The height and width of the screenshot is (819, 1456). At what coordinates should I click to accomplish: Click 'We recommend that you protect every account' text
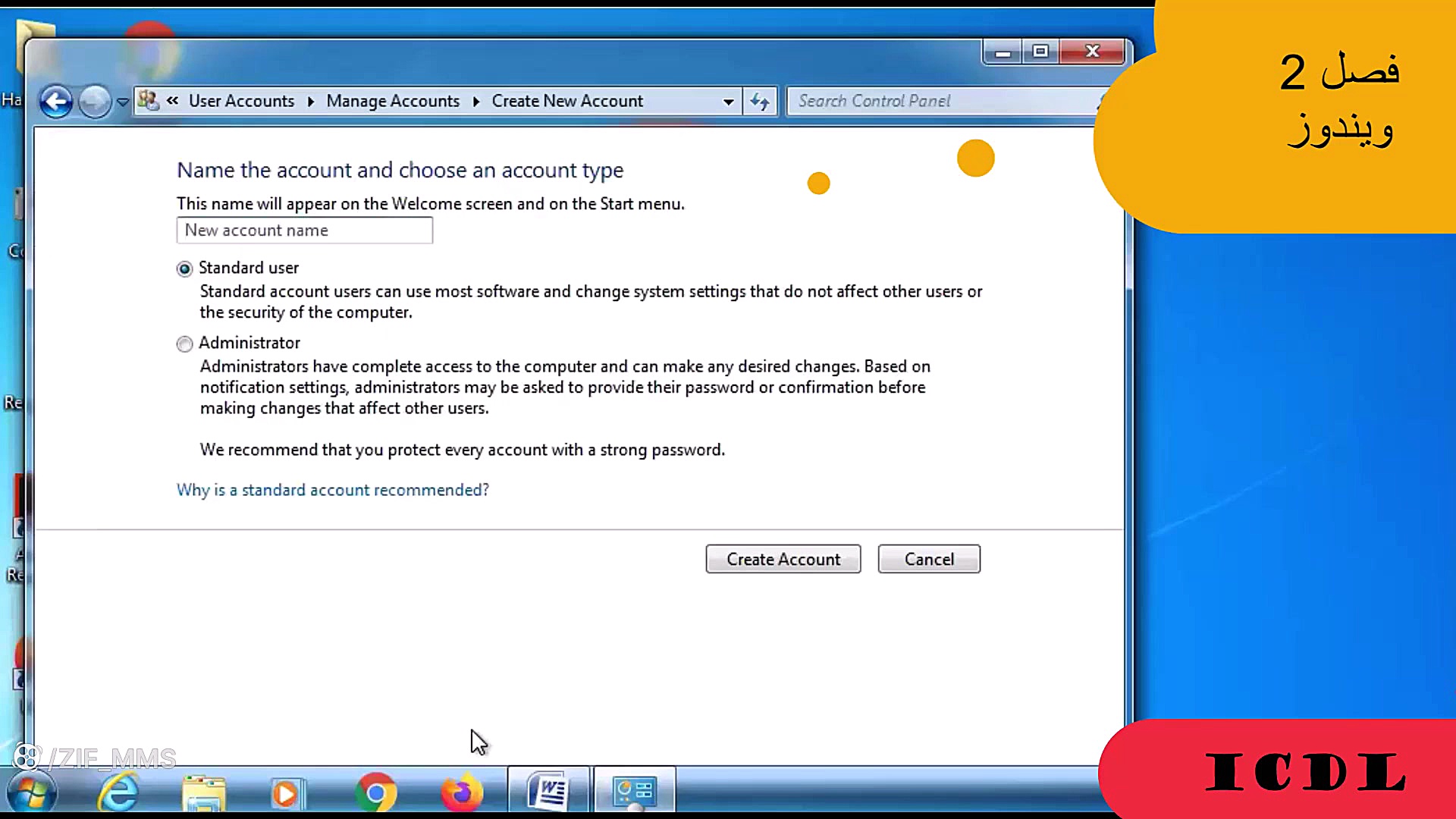coord(463,450)
